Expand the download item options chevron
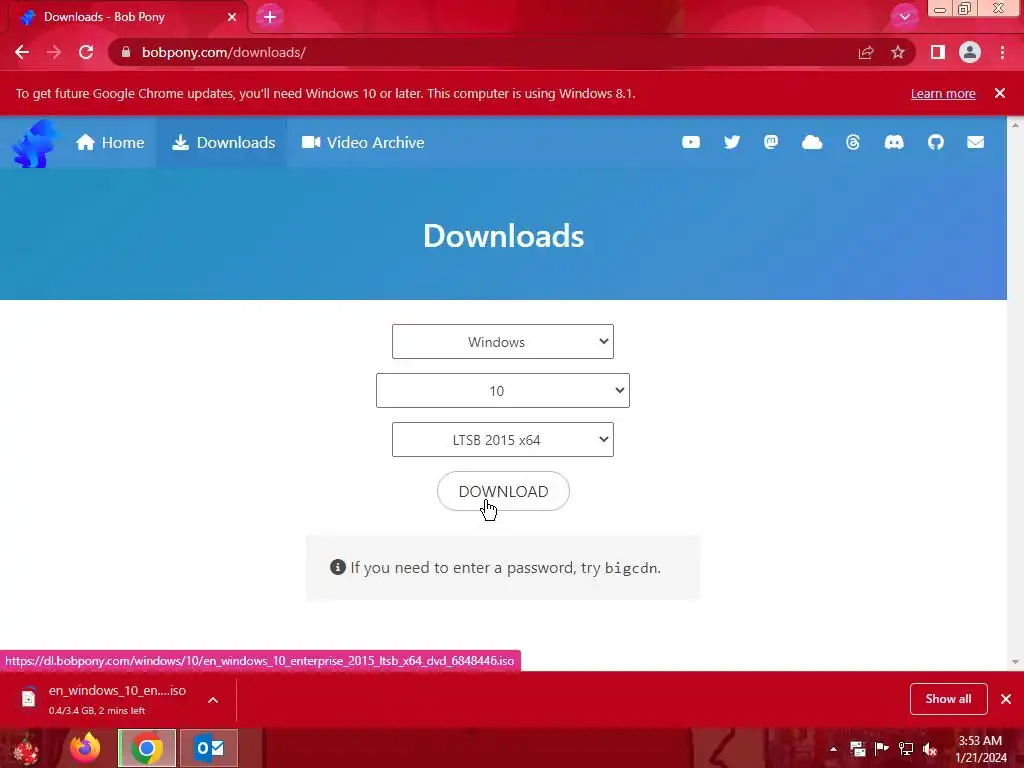The height and width of the screenshot is (768, 1024). [213, 700]
